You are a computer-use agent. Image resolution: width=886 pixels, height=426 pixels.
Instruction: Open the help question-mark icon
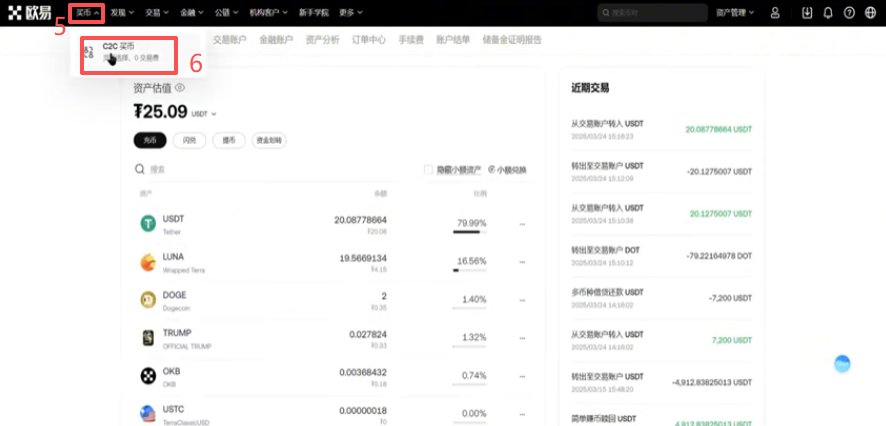coord(849,12)
